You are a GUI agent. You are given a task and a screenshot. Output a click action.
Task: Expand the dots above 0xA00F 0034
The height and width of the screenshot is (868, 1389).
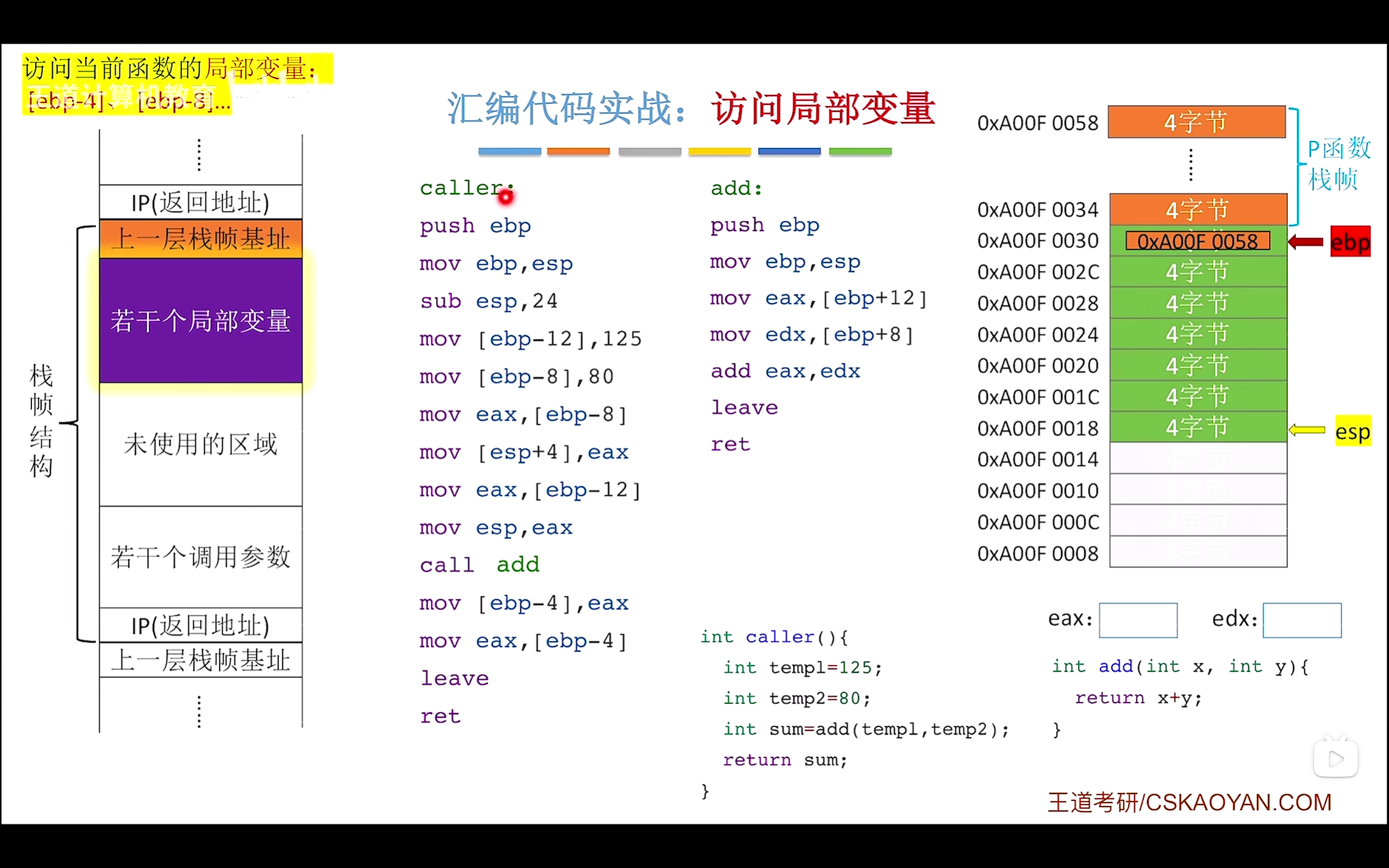click(1191, 164)
